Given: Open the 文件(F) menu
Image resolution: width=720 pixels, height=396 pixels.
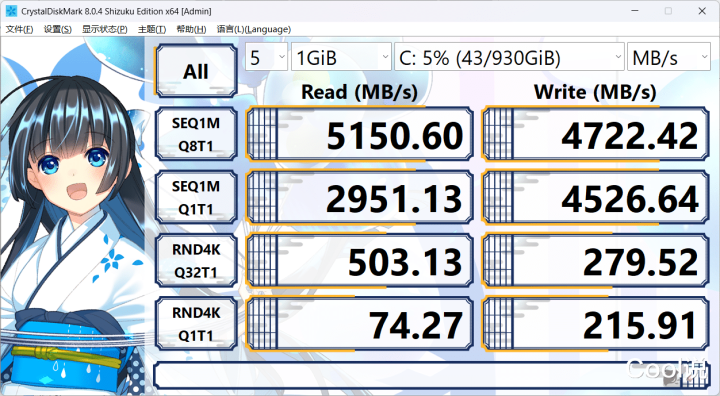Looking at the screenshot, I should point(19,29).
